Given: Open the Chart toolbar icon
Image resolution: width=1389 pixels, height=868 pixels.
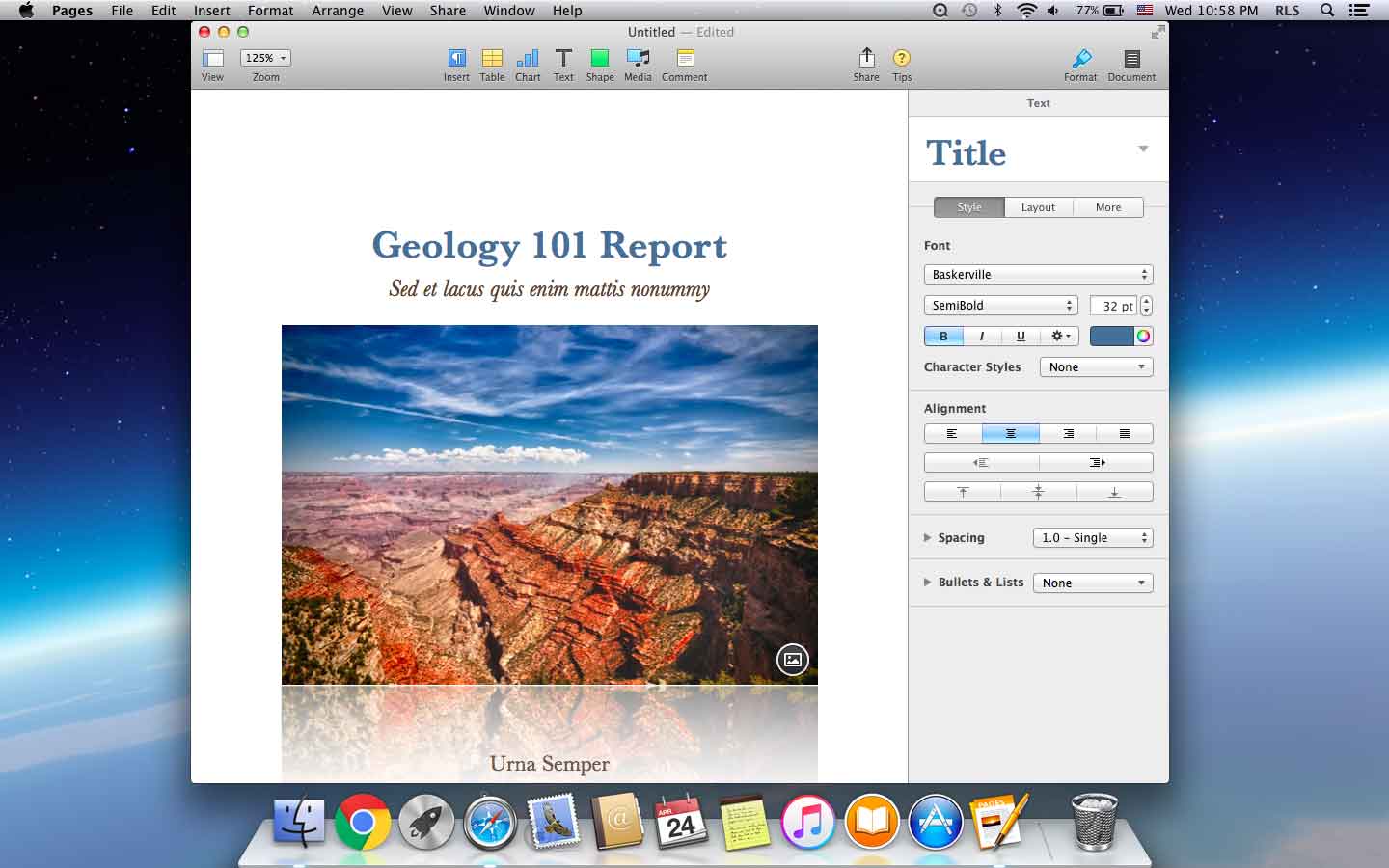Looking at the screenshot, I should coord(528,59).
